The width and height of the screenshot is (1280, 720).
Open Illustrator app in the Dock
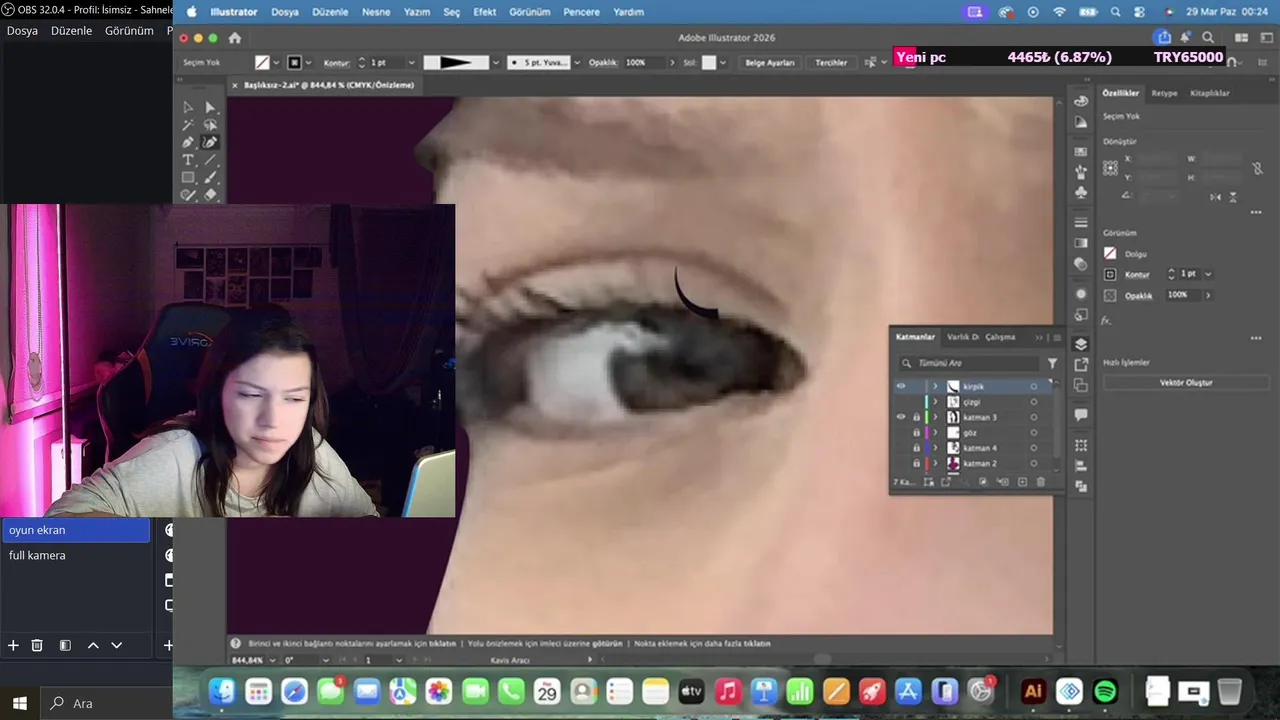[1033, 691]
